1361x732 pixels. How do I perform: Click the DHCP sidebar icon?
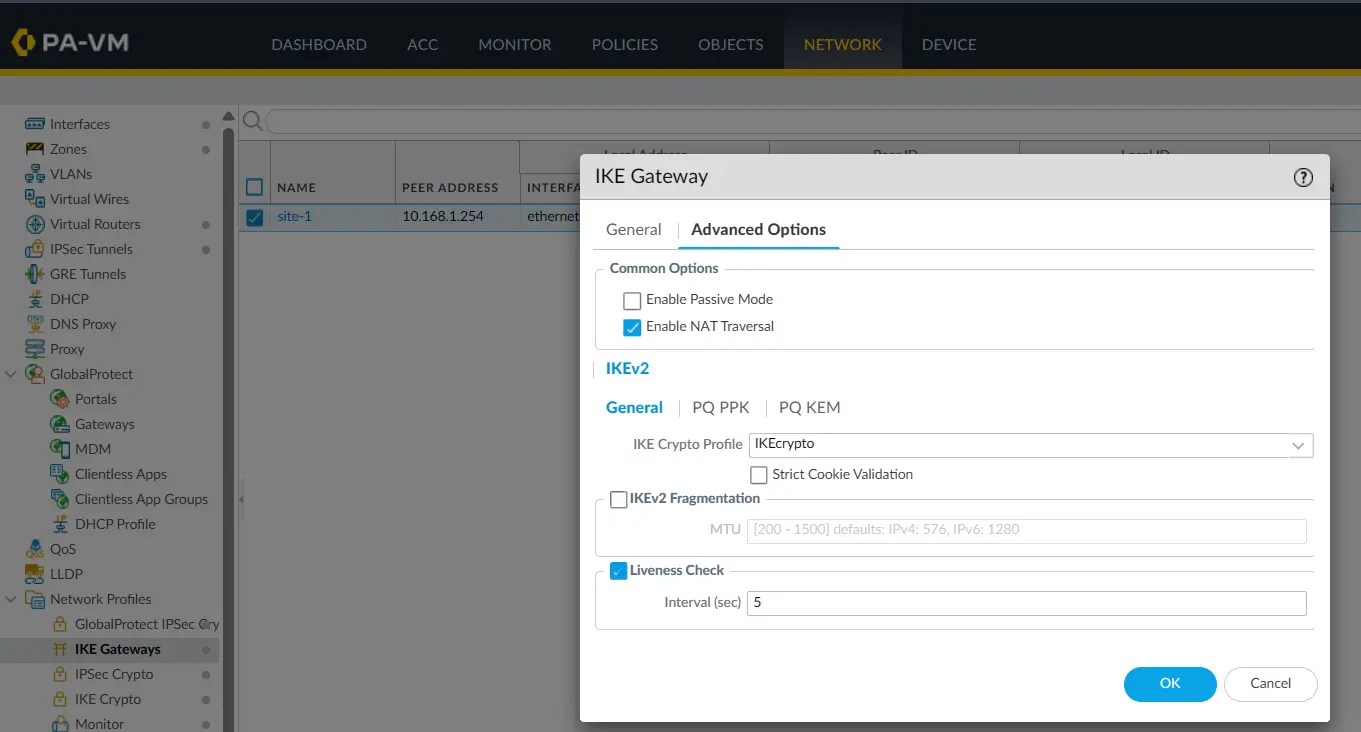35,299
